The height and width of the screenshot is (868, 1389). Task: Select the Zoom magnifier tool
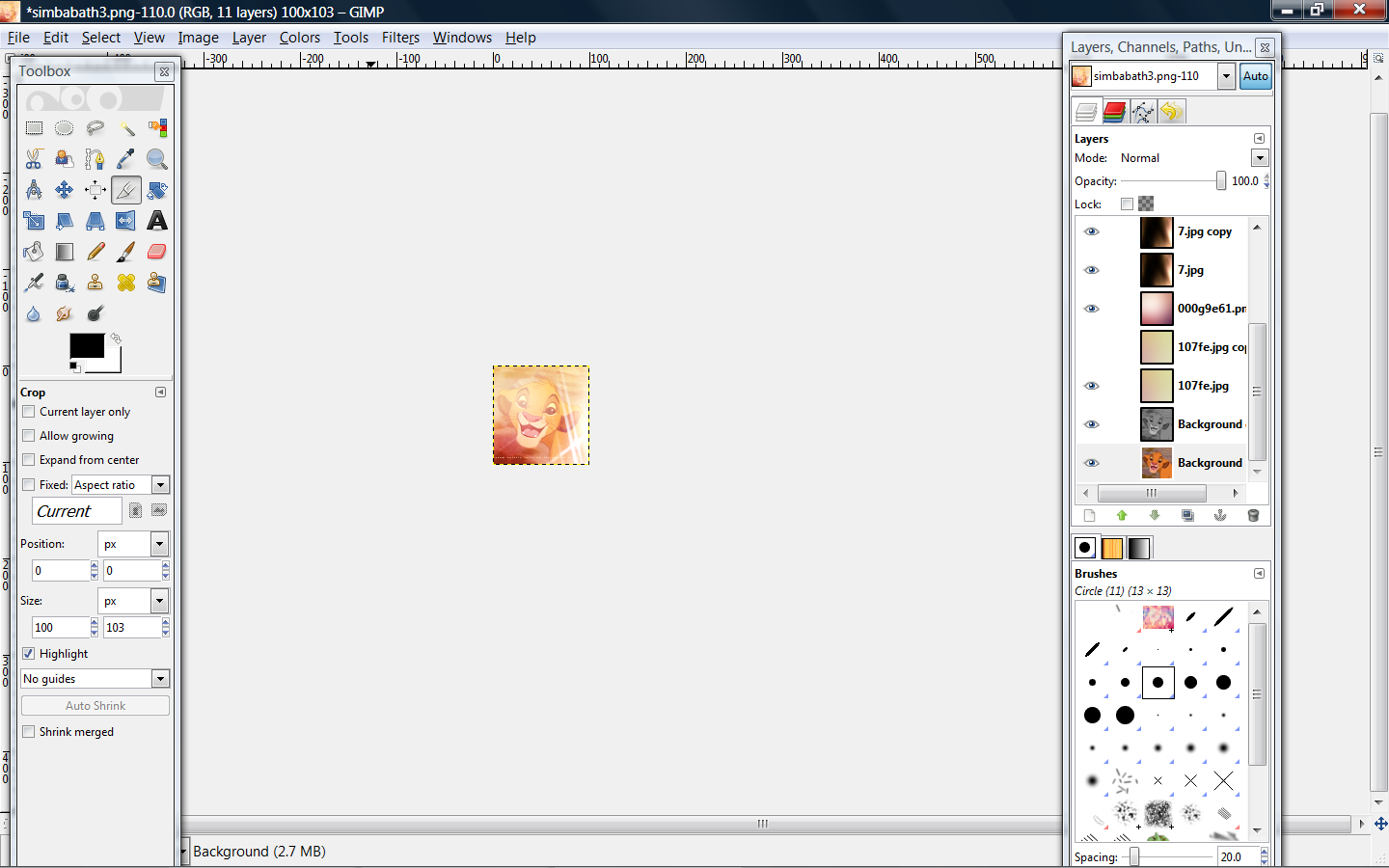pyautogui.click(x=156, y=159)
